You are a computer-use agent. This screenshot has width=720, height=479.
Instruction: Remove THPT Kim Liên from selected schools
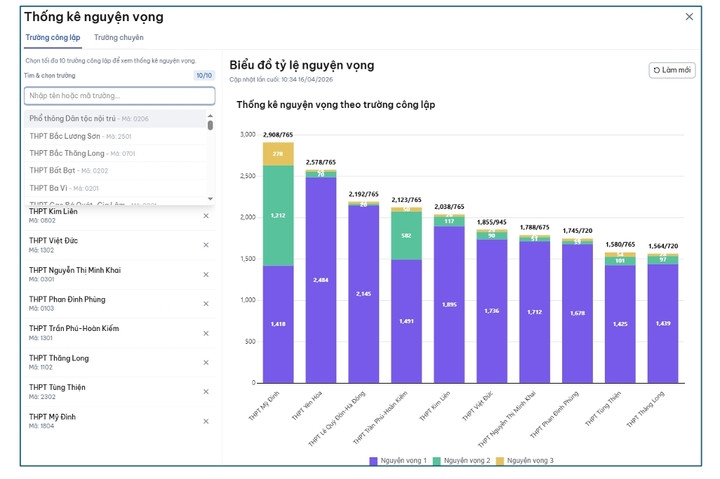tap(206, 216)
